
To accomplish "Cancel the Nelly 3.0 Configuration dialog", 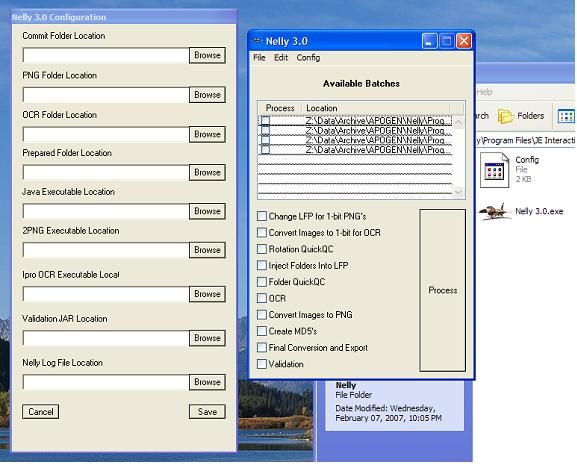I will (x=40, y=412).
